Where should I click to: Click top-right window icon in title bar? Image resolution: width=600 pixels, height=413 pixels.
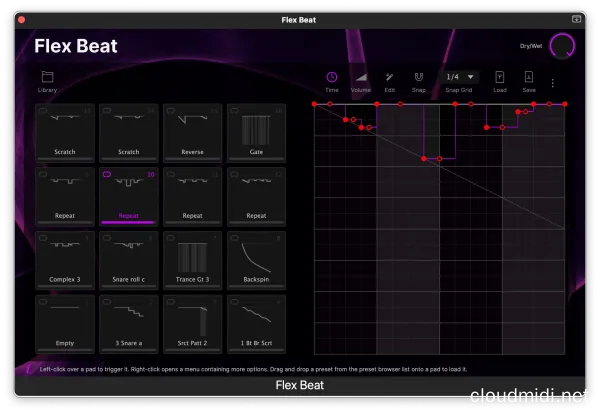tap(576, 18)
